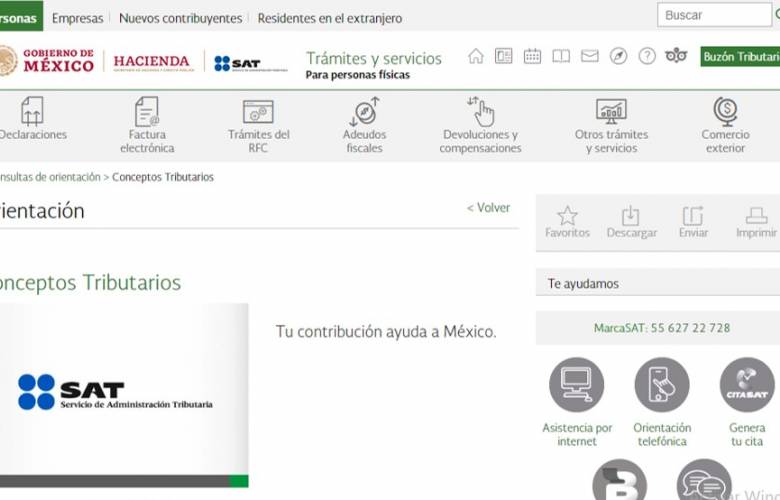Image resolution: width=780 pixels, height=500 pixels.
Task: Click the open book icon
Action: point(561,56)
